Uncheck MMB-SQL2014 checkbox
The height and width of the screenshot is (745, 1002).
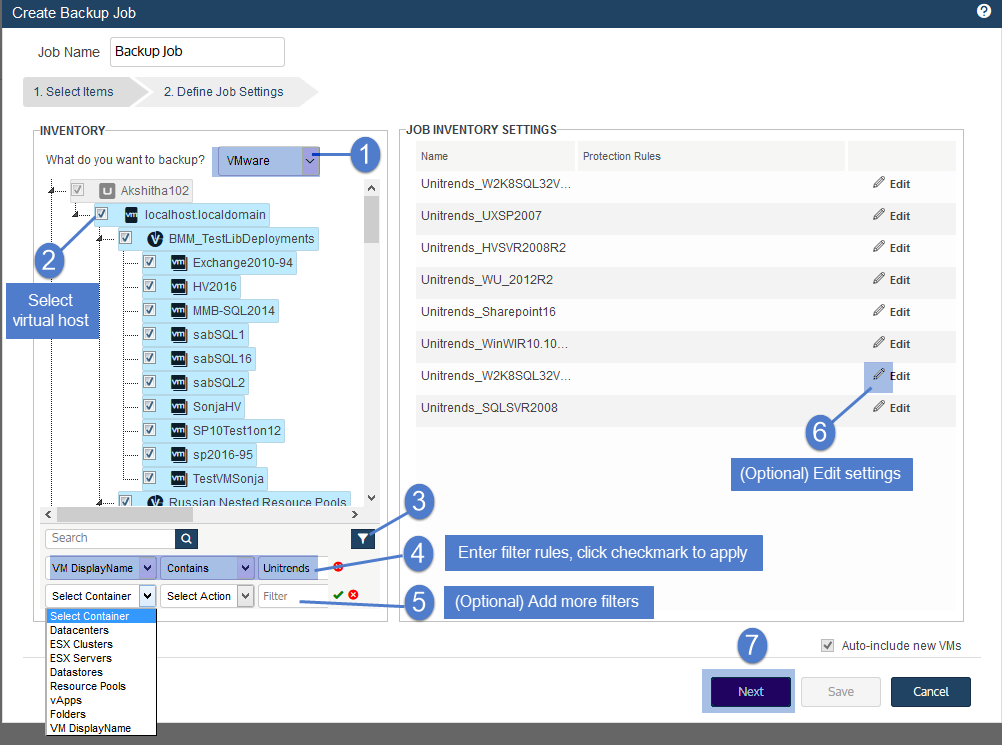click(x=150, y=309)
